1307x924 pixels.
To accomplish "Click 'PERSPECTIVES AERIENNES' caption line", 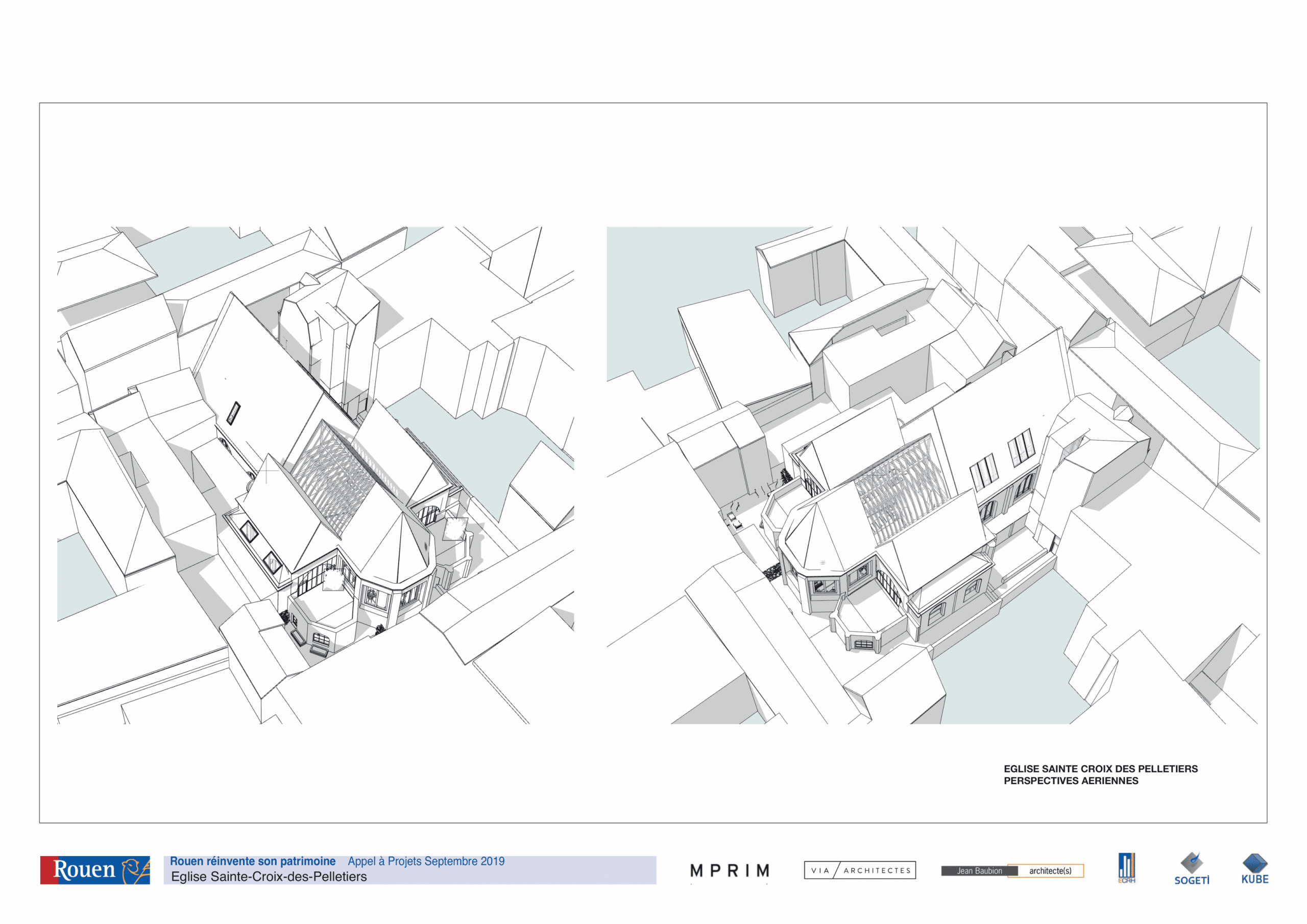I will point(1071,781).
